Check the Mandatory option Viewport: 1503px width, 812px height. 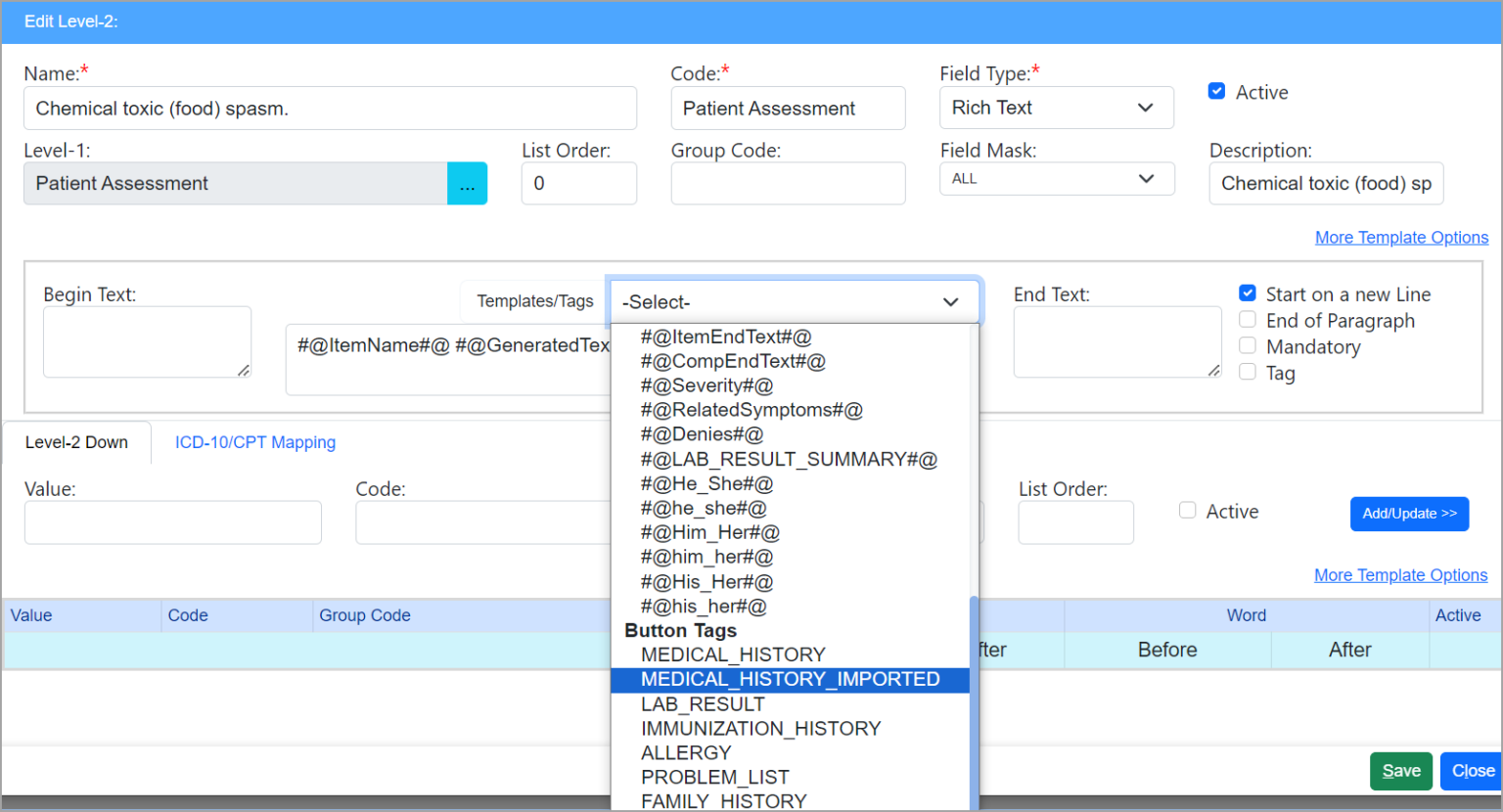point(1248,345)
